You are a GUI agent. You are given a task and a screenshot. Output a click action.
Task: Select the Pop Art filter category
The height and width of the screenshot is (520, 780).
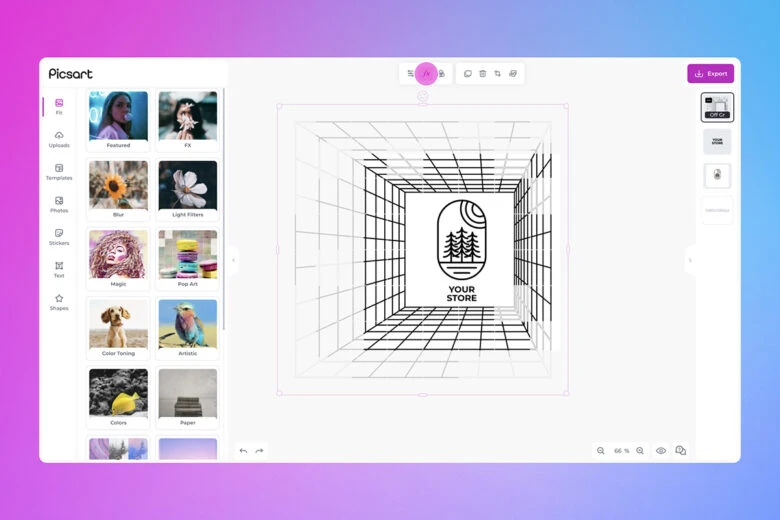[187, 258]
